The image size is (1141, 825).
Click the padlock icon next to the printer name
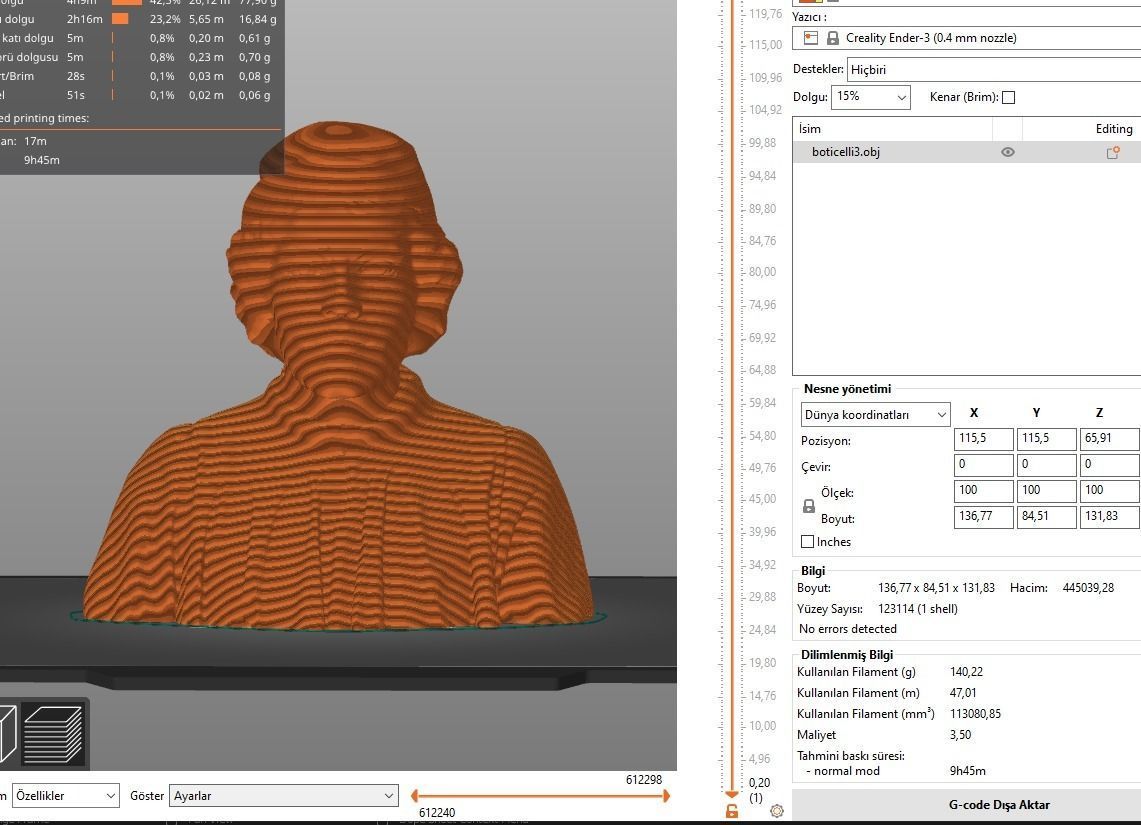832,38
